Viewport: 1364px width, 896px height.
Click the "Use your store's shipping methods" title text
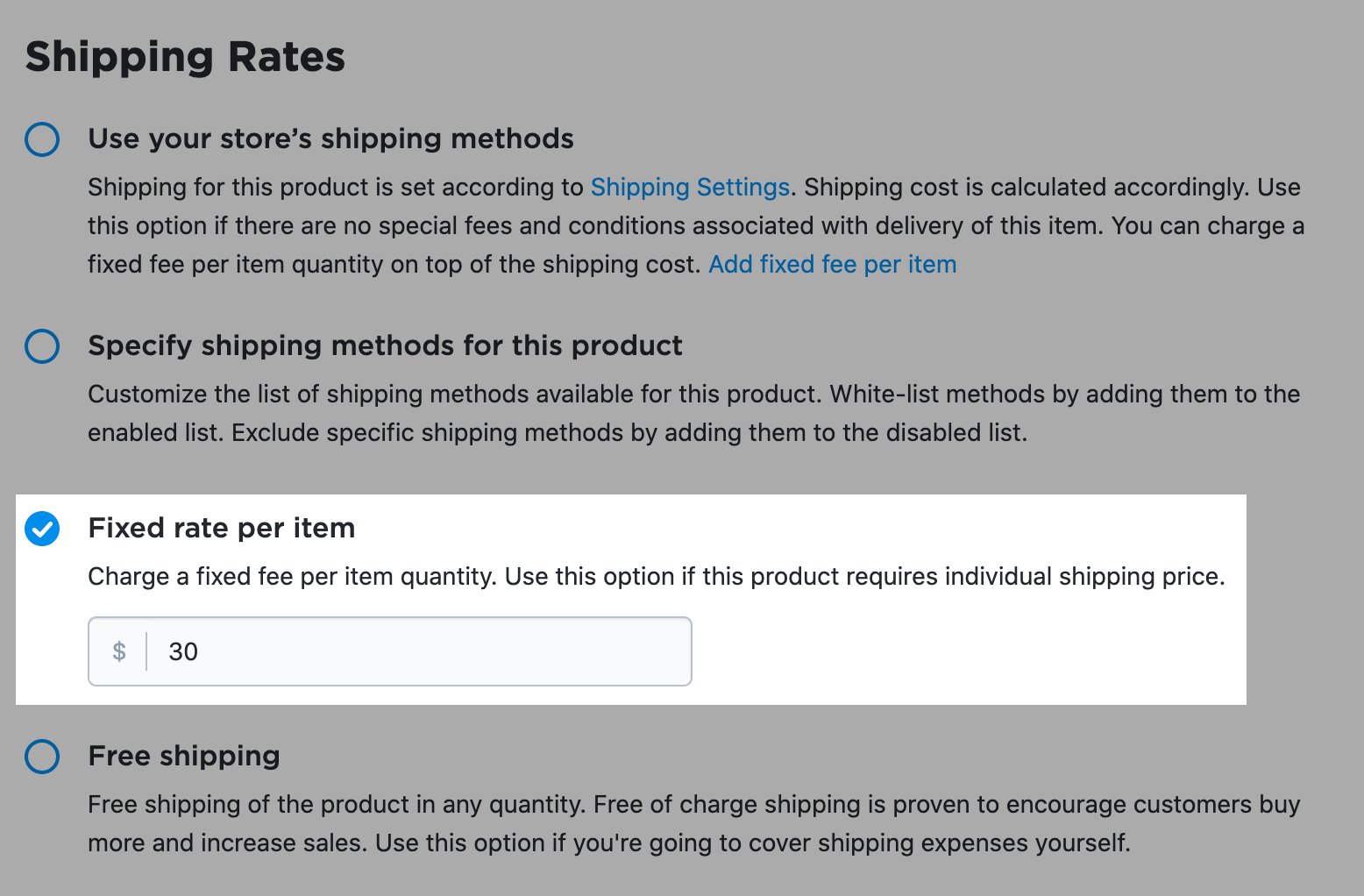[330, 139]
